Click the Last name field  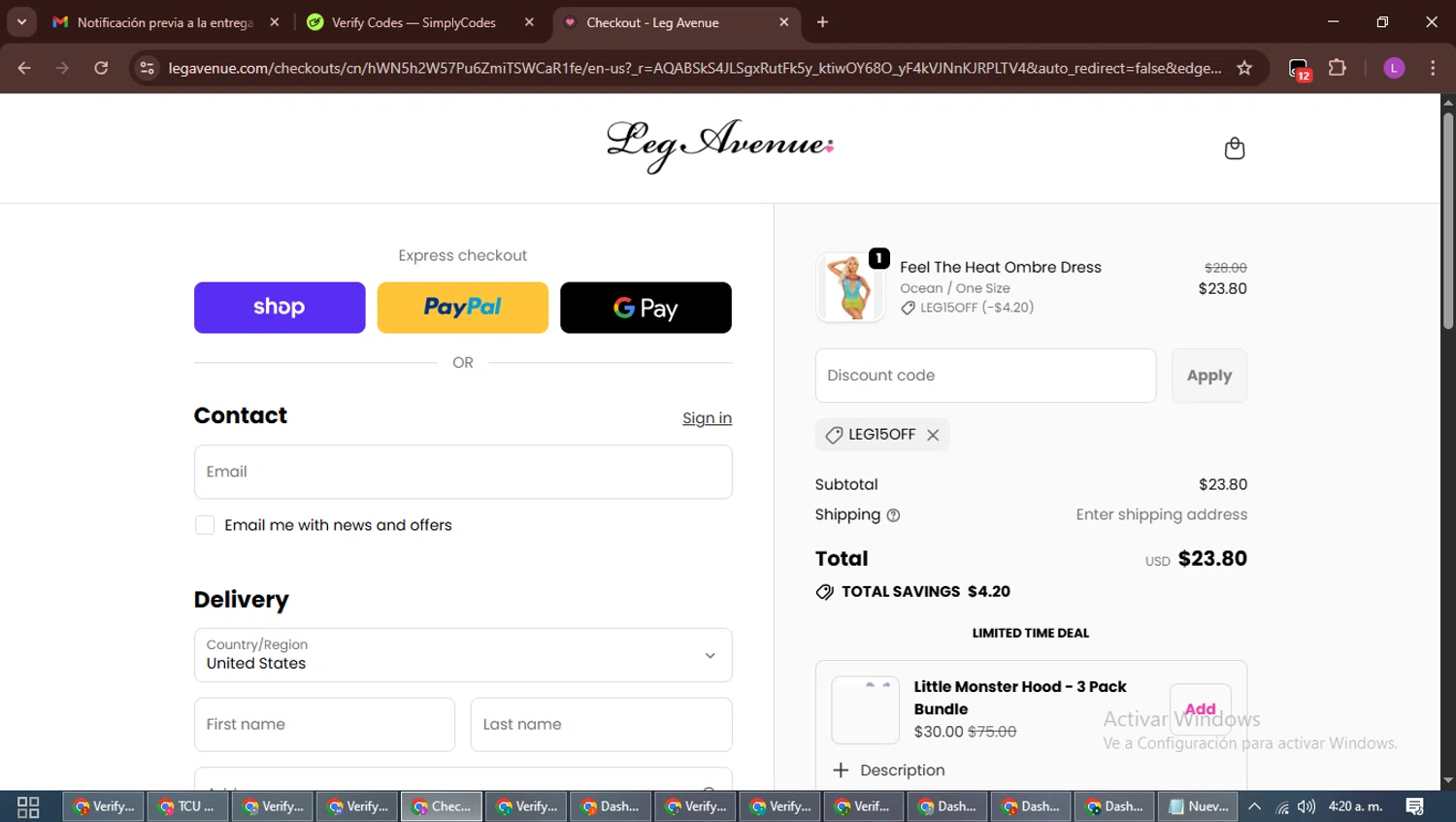(602, 725)
